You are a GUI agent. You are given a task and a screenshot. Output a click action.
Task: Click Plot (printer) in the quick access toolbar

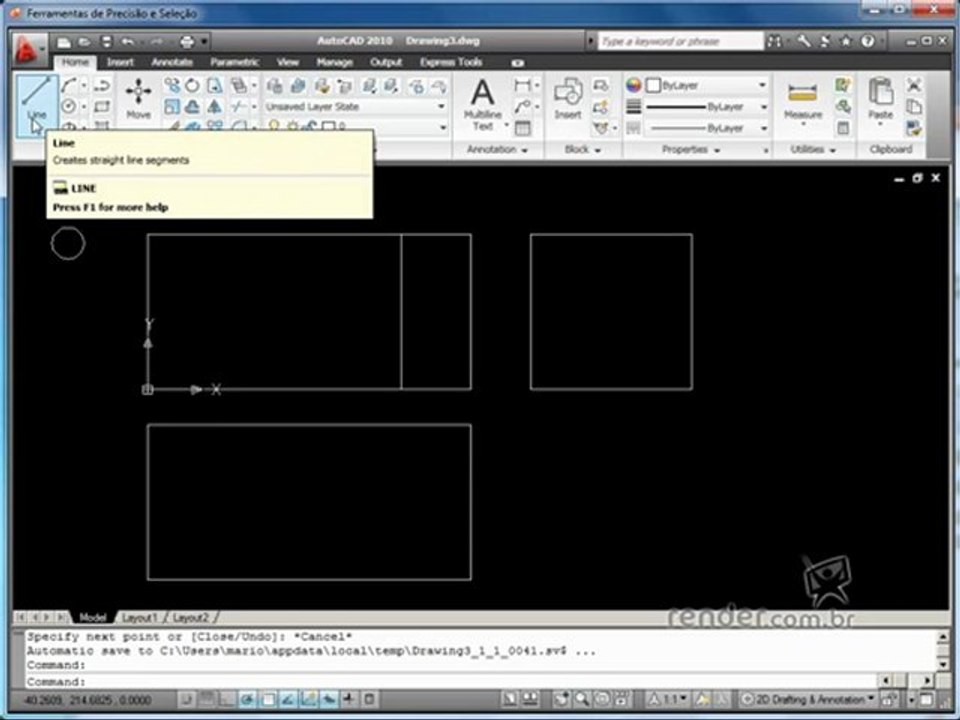coord(187,42)
